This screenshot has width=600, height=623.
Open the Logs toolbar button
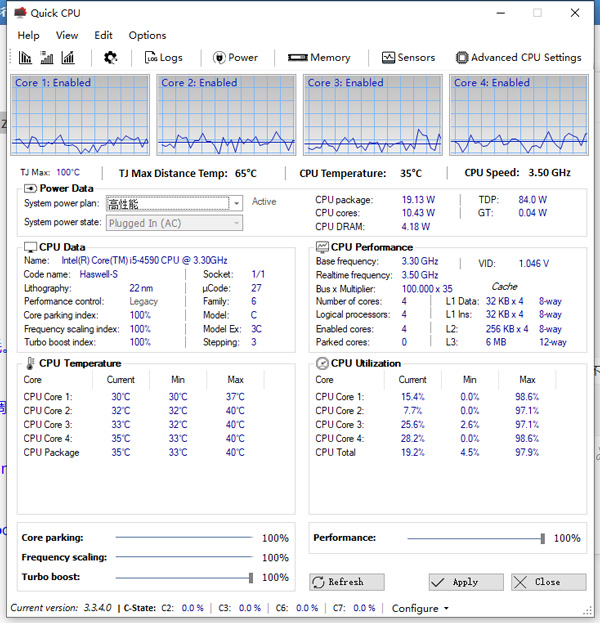163,58
